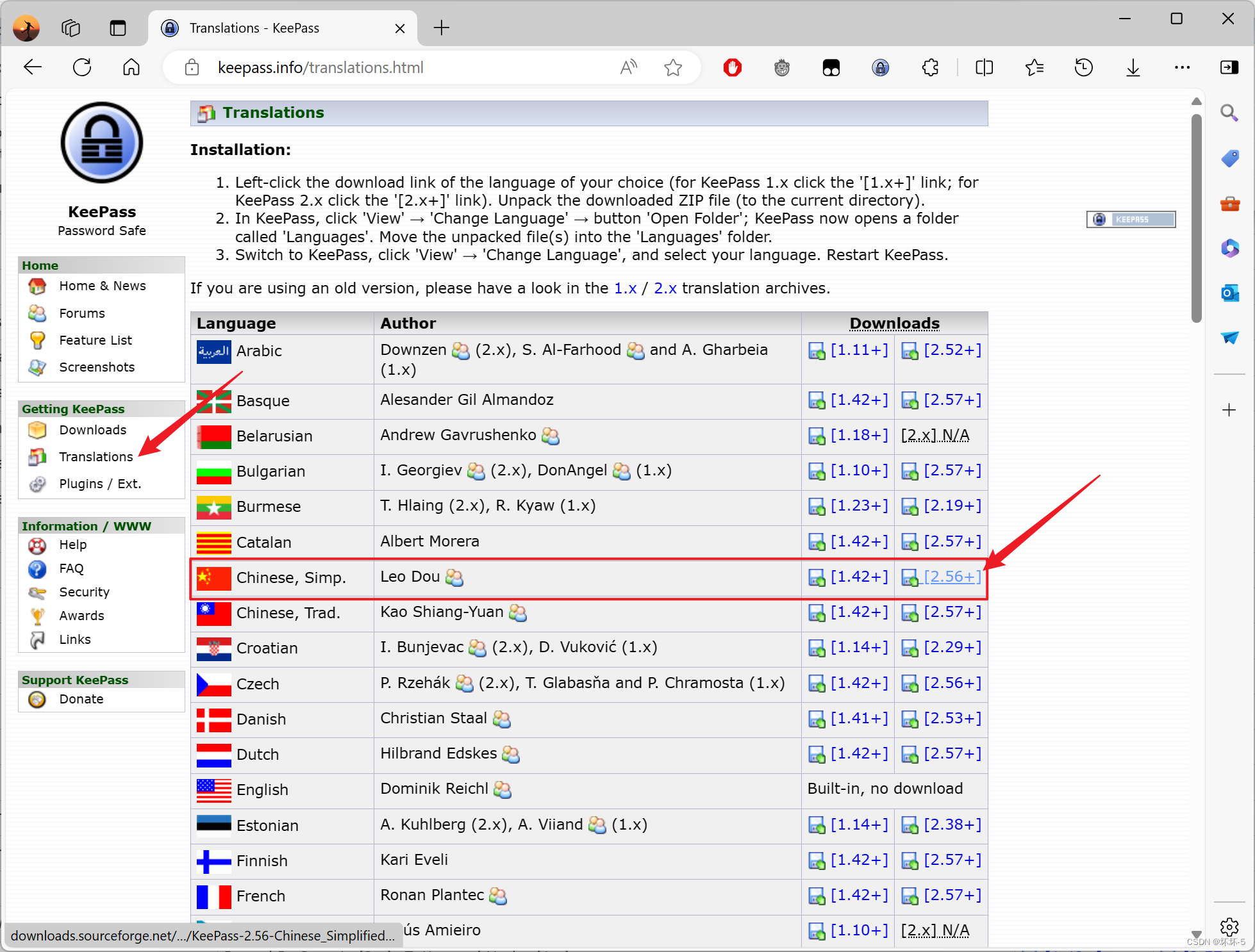Download Belarusian 1.18+ translation

(860, 435)
